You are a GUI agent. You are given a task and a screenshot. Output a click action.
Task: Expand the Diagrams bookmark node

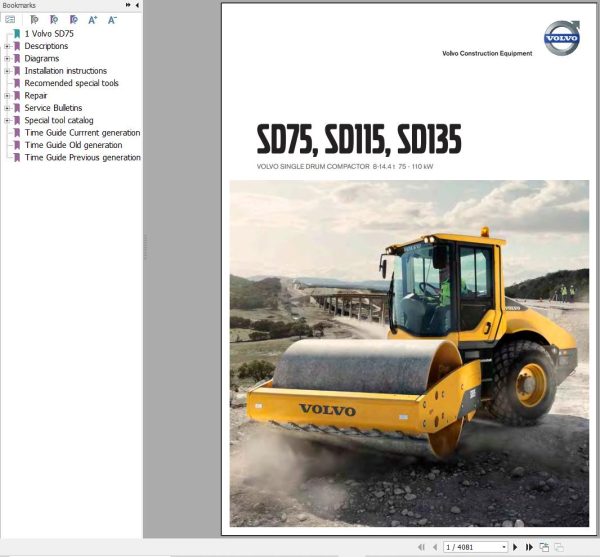tap(7, 59)
